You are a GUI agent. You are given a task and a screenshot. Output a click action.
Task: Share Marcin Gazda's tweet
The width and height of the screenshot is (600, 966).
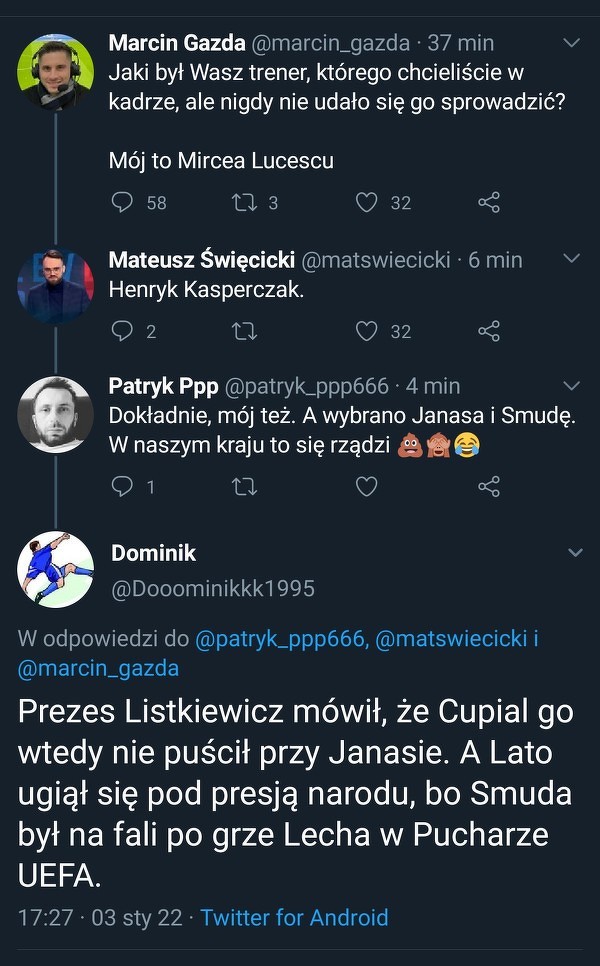coord(489,203)
